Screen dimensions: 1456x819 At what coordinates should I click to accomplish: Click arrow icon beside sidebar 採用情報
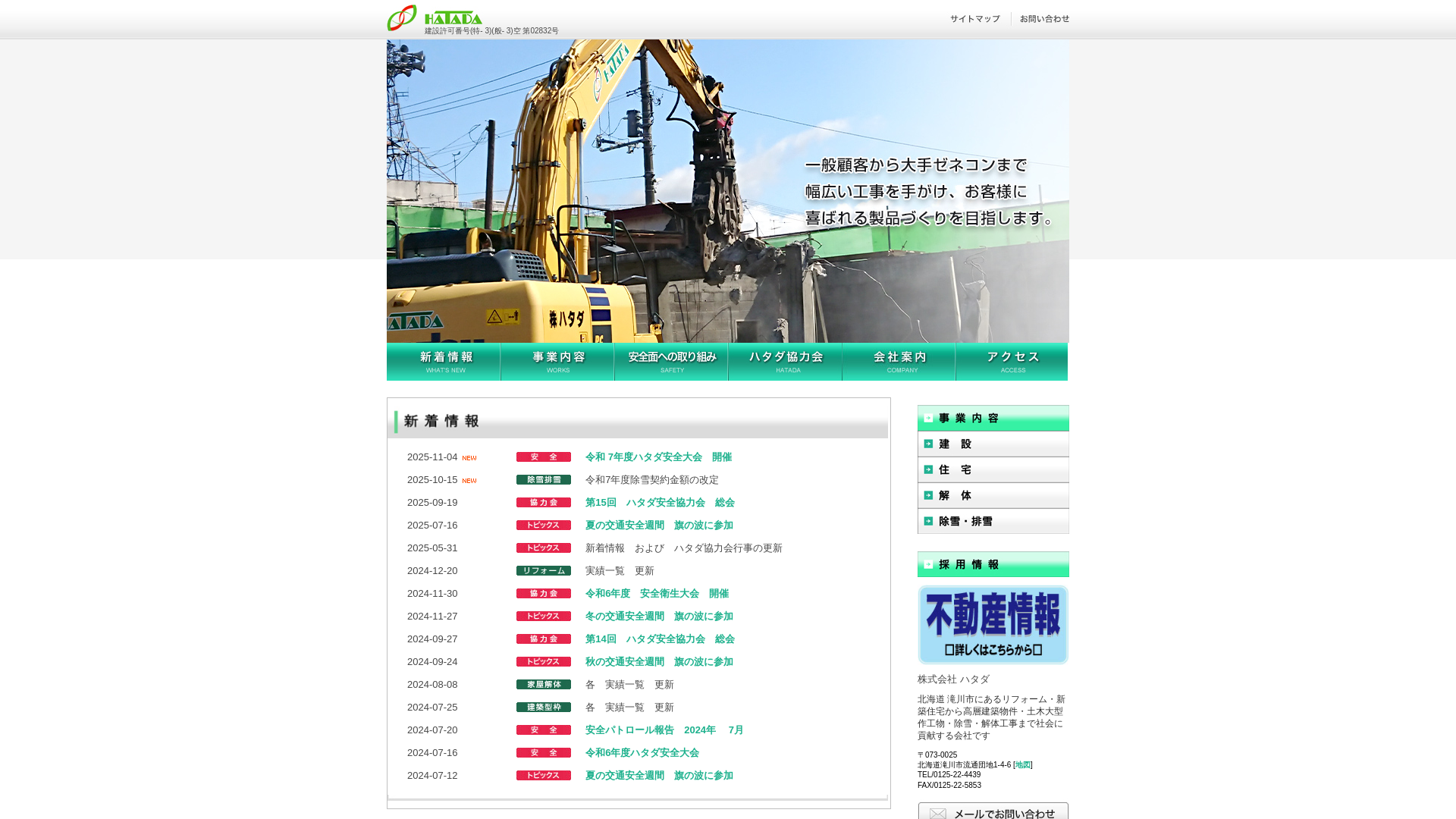(x=928, y=564)
